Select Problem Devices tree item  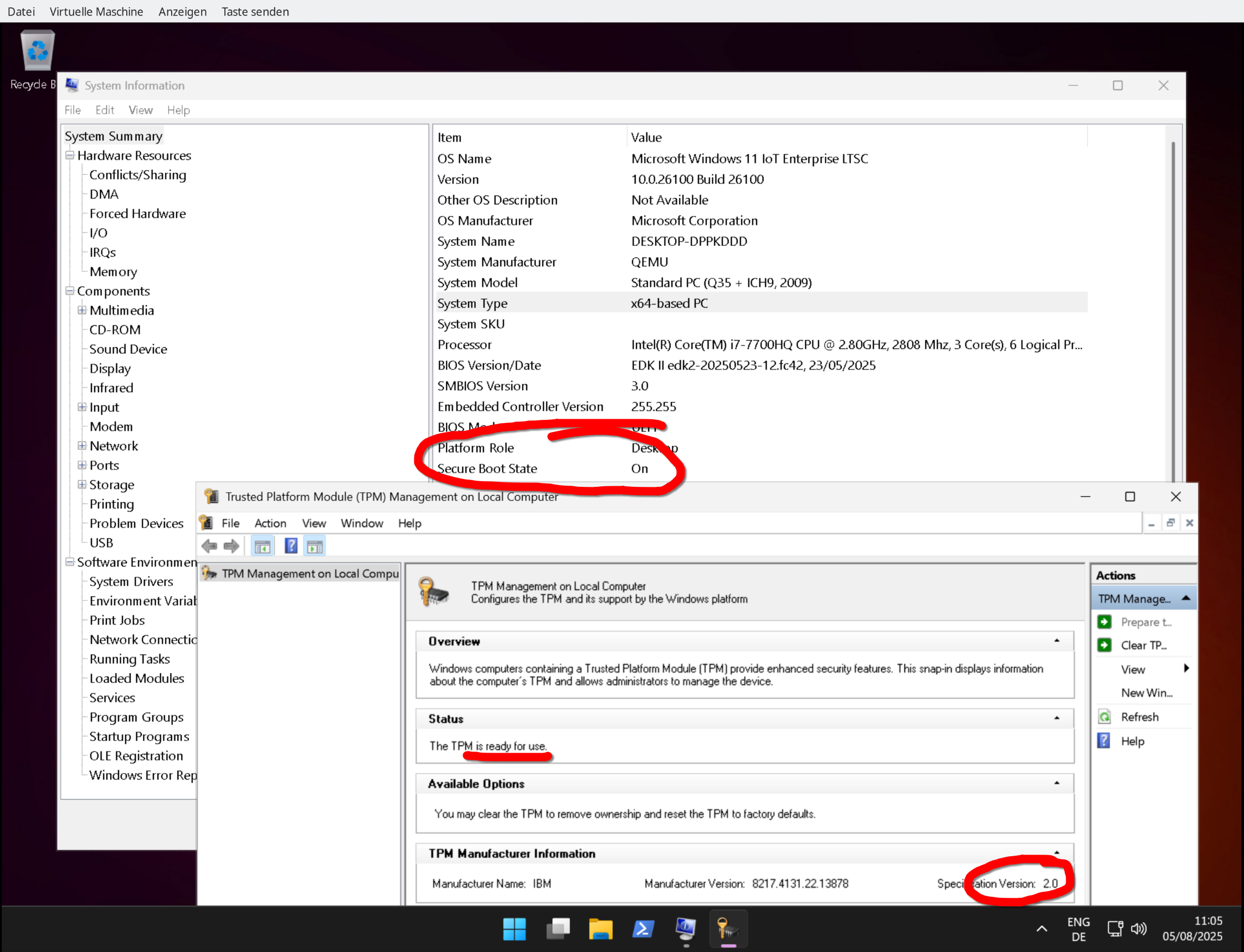[137, 523]
